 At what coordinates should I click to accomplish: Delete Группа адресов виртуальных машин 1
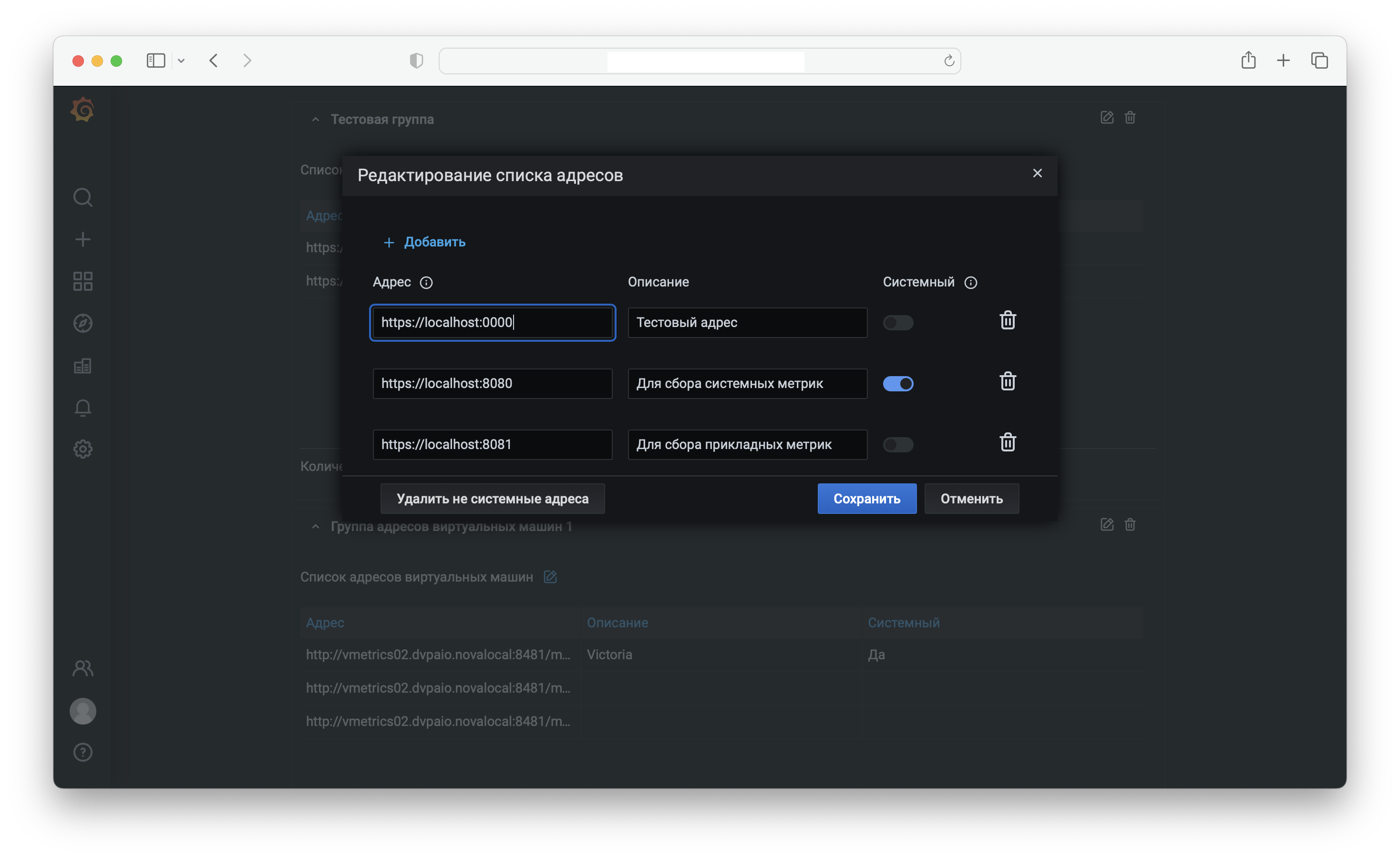[1130, 524]
